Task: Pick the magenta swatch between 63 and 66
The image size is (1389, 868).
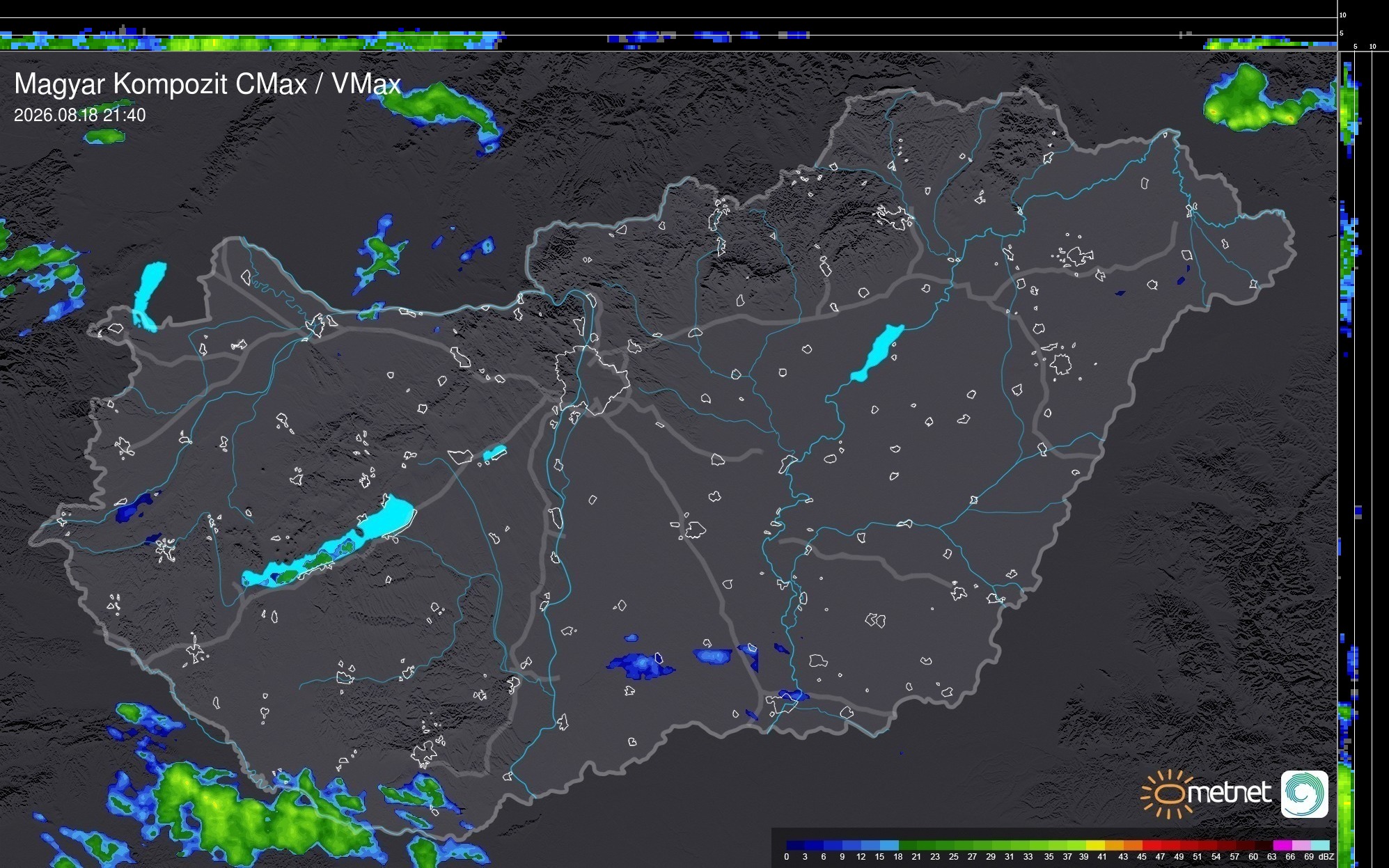Action: tap(1282, 845)
